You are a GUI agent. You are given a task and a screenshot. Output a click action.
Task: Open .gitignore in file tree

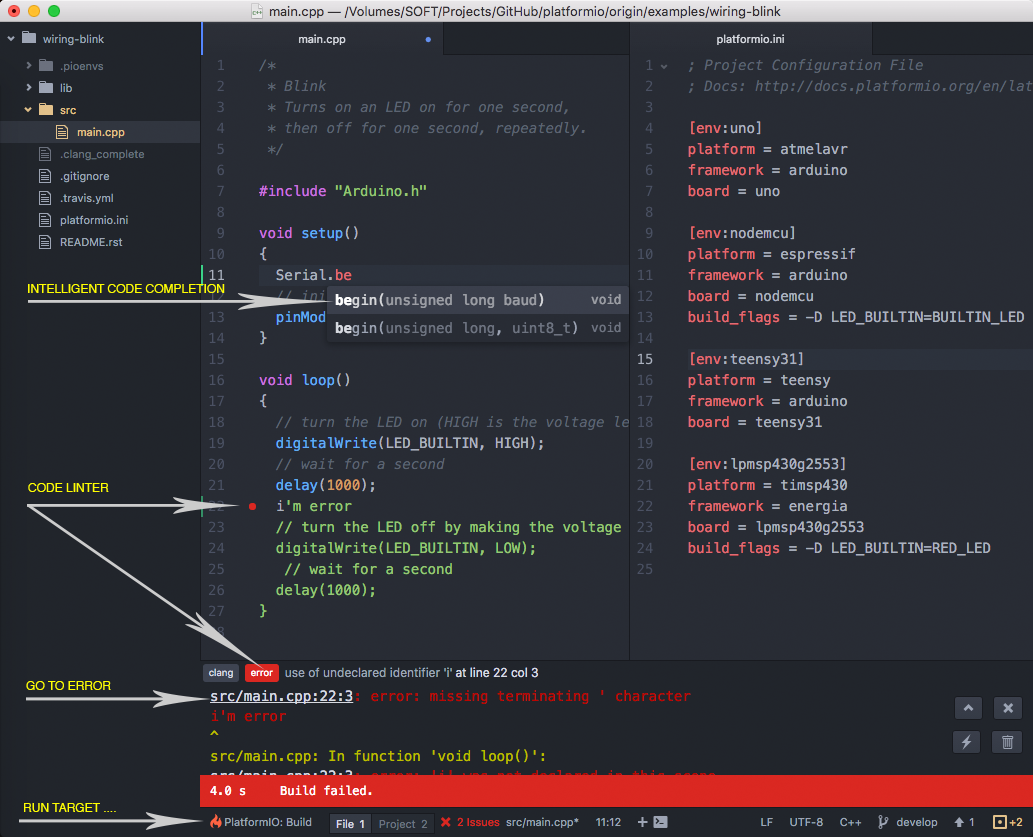[x=100, y=176]
